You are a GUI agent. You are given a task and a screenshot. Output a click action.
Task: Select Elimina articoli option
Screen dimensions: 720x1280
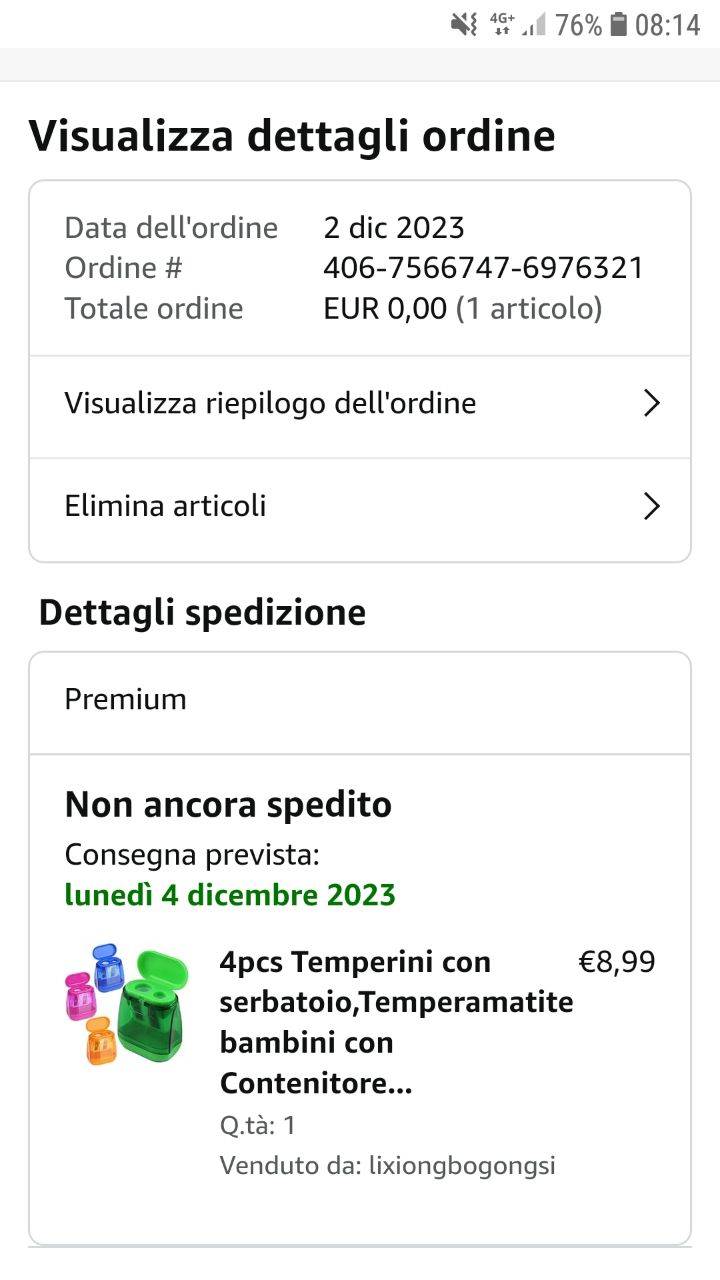click(166, 506)
